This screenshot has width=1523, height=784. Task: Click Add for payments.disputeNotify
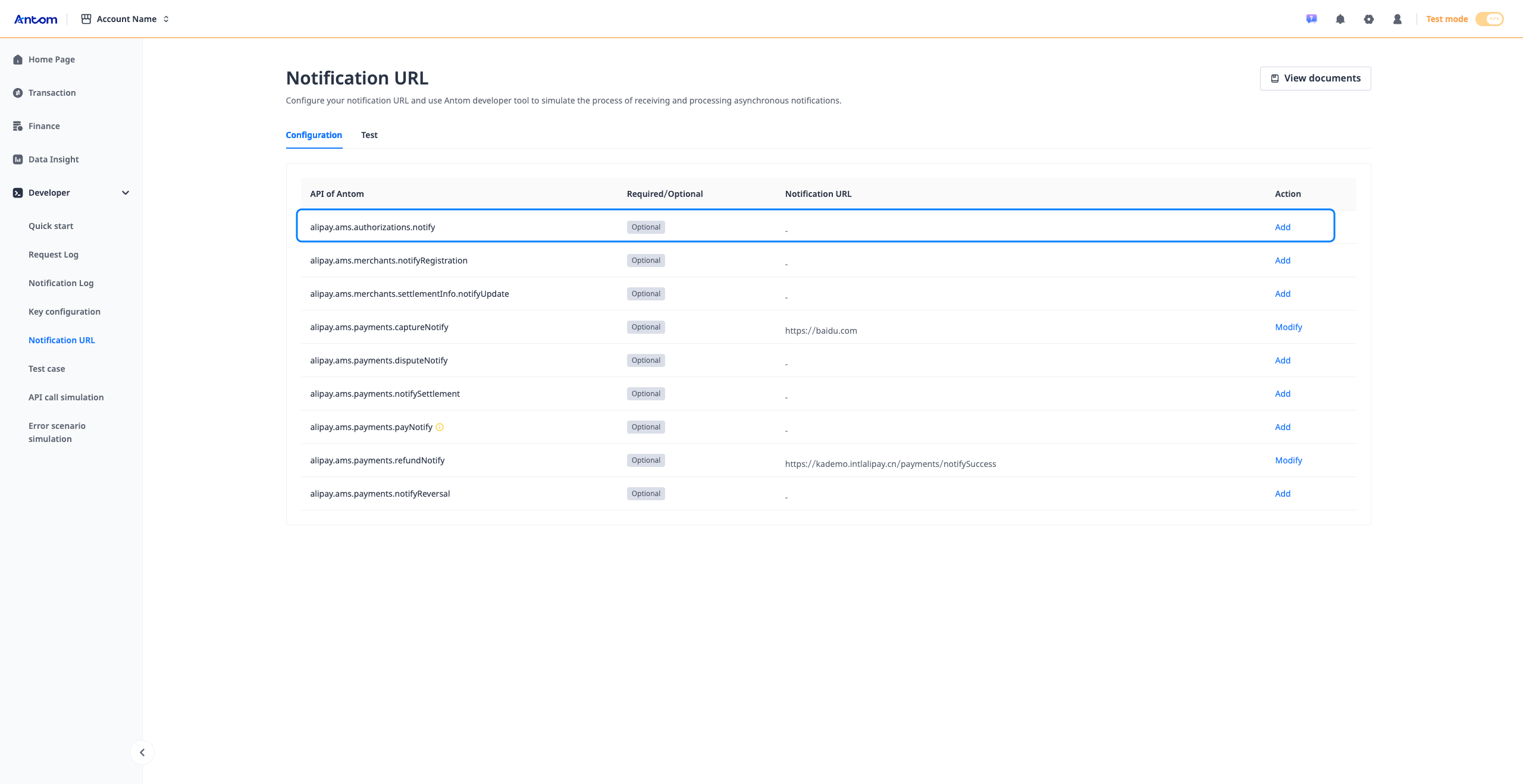1283,360
